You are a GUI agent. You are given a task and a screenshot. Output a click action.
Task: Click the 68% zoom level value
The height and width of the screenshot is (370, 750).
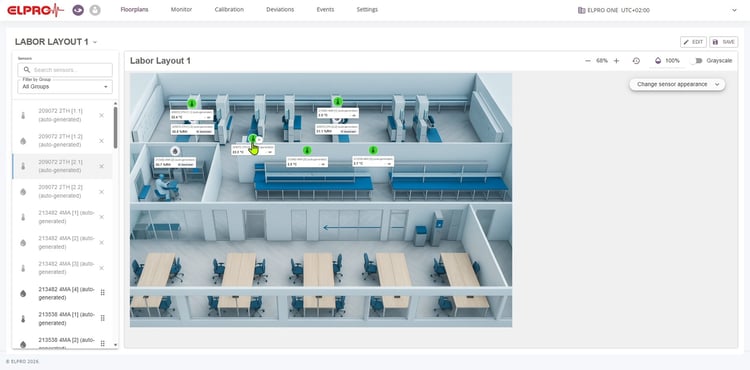[x=602, y=61]
